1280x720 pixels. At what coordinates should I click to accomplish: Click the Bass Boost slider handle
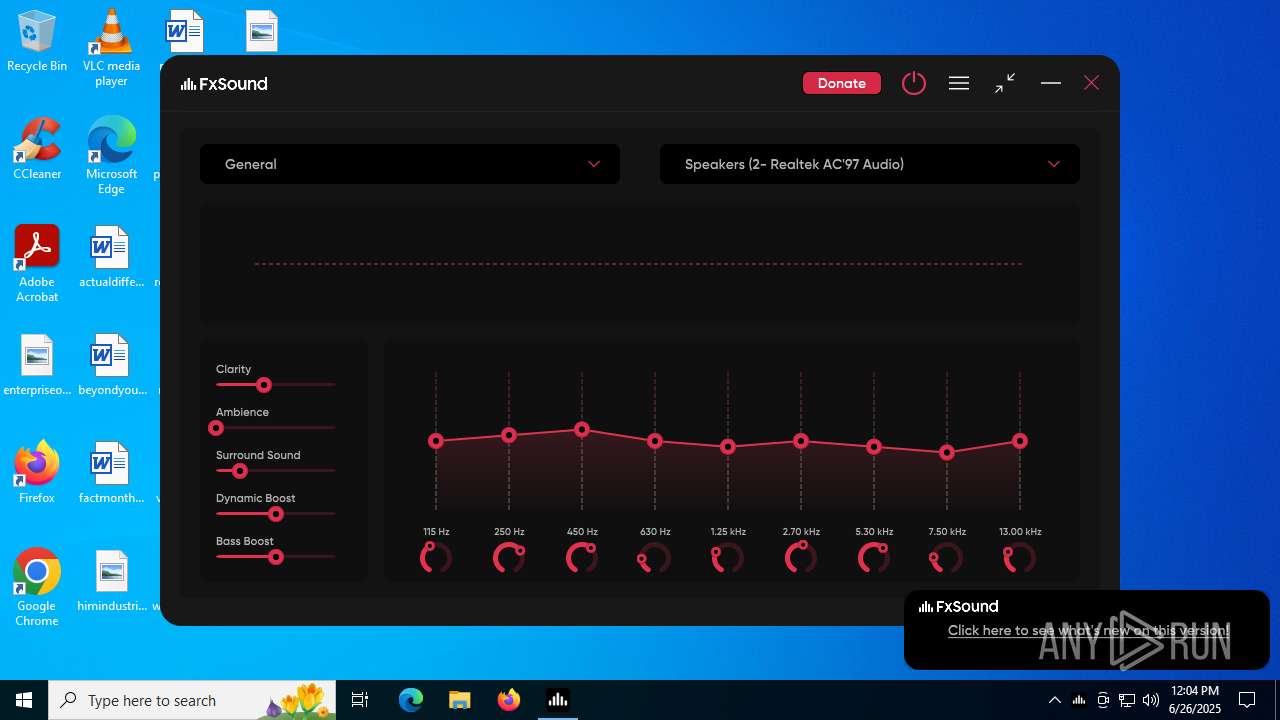276,557
